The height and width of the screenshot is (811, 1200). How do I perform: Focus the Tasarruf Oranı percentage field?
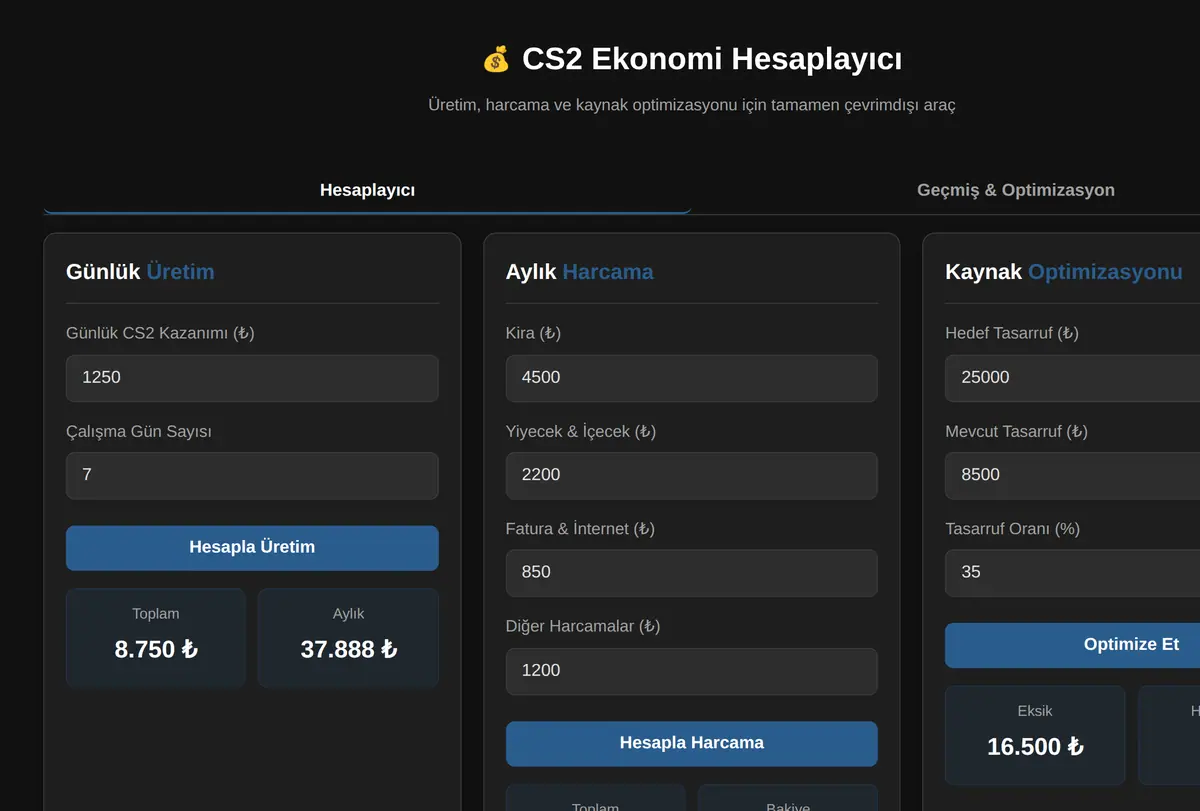click(x=1072, y=573)
